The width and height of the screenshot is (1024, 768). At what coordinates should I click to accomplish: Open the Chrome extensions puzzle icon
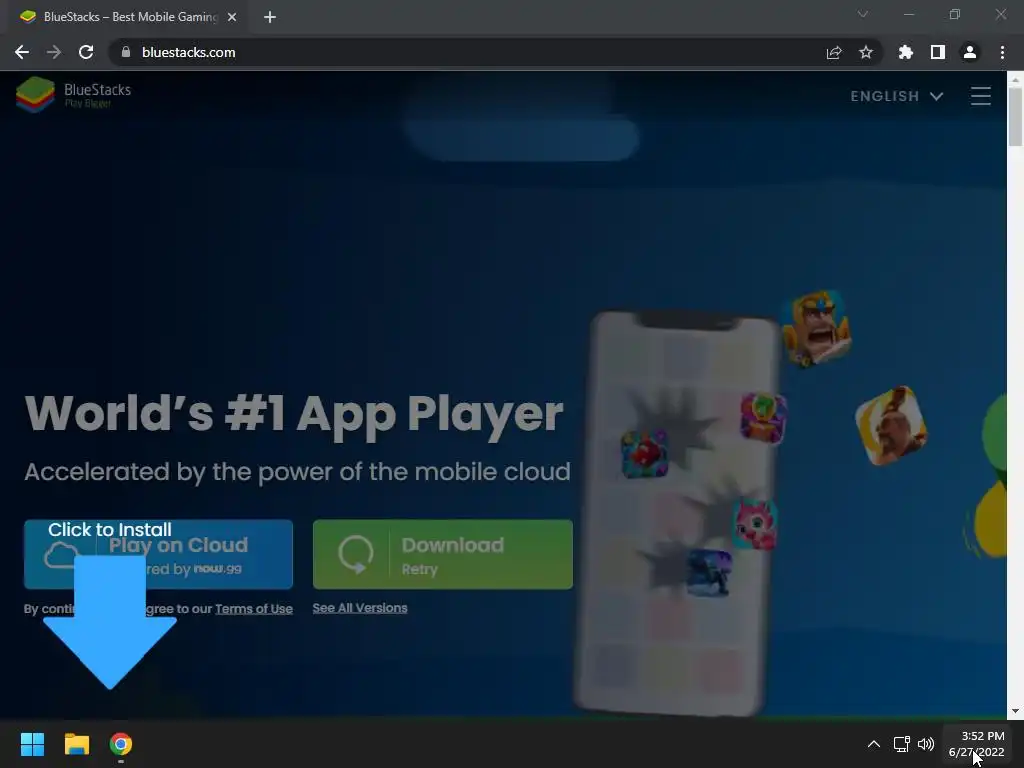(x=906, y=52)
